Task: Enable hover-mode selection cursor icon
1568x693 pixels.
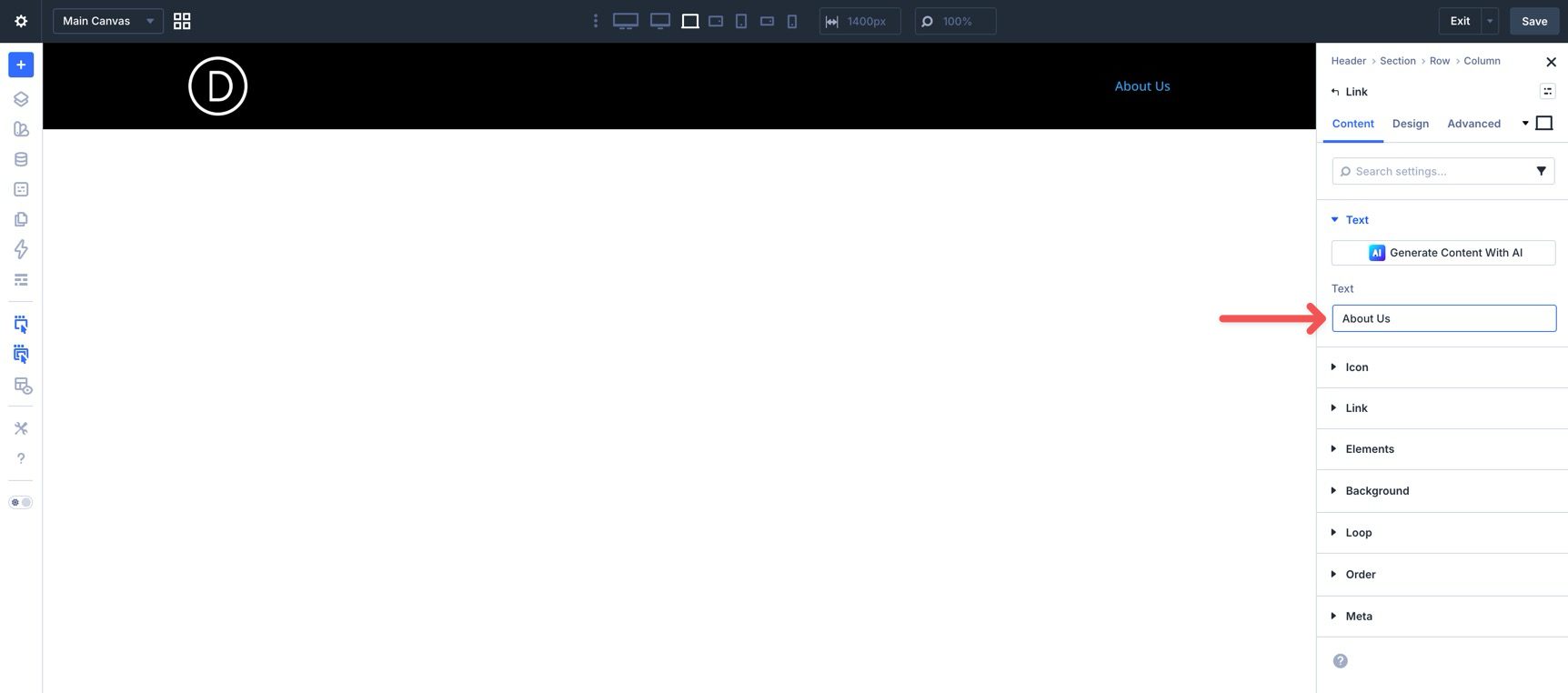Action: (21, 355)
